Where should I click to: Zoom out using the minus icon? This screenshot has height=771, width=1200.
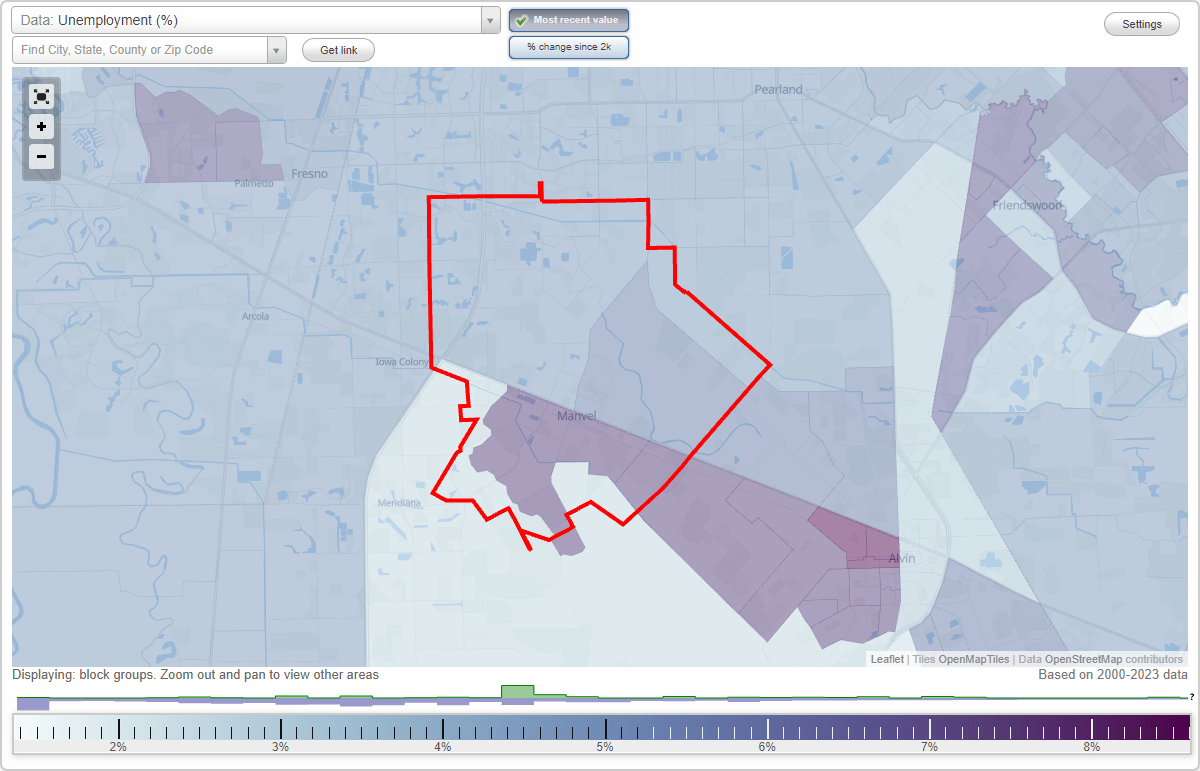coord(41,157)
